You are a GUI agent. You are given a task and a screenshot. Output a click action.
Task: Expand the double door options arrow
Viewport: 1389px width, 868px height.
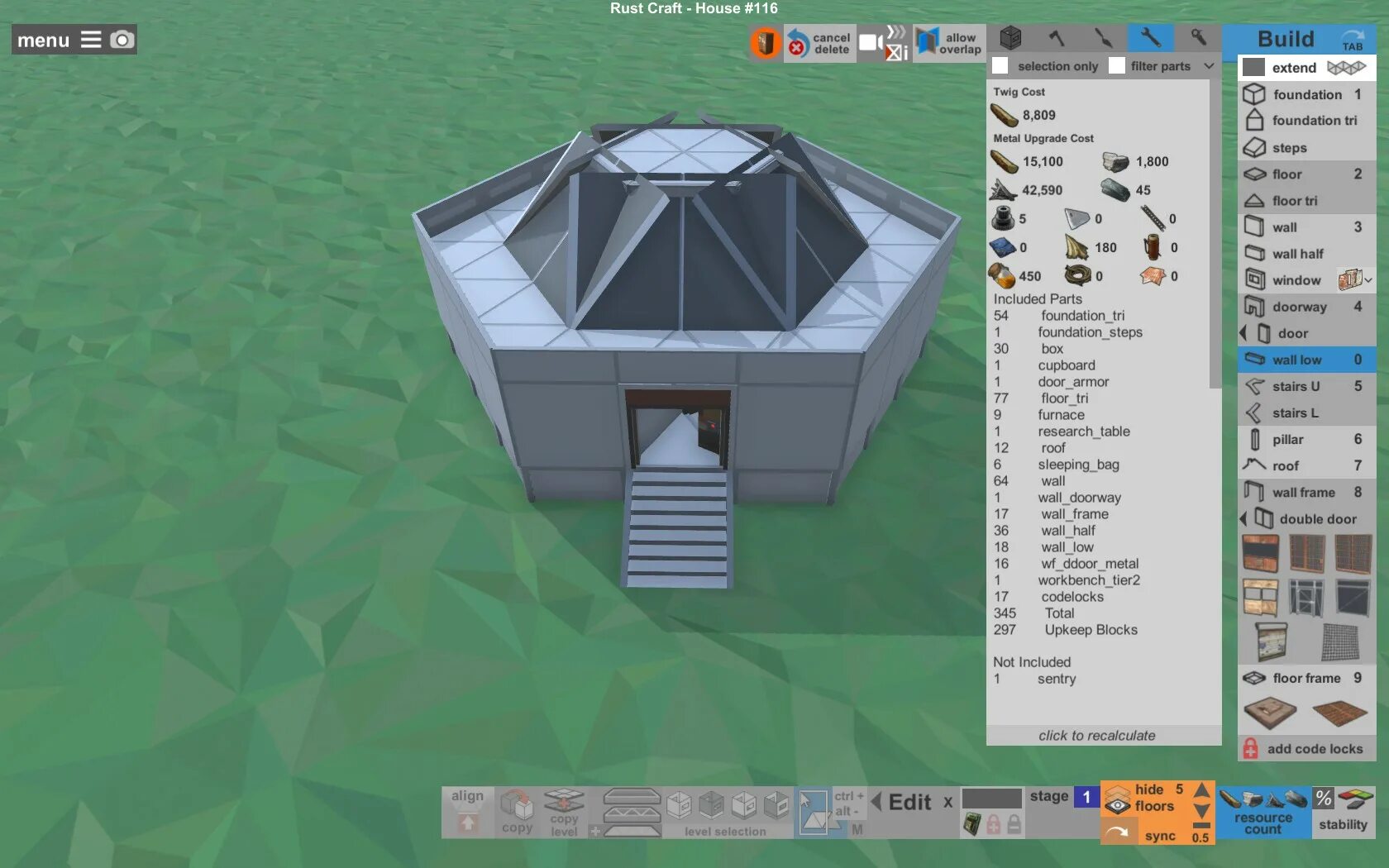click(1243, 518)
